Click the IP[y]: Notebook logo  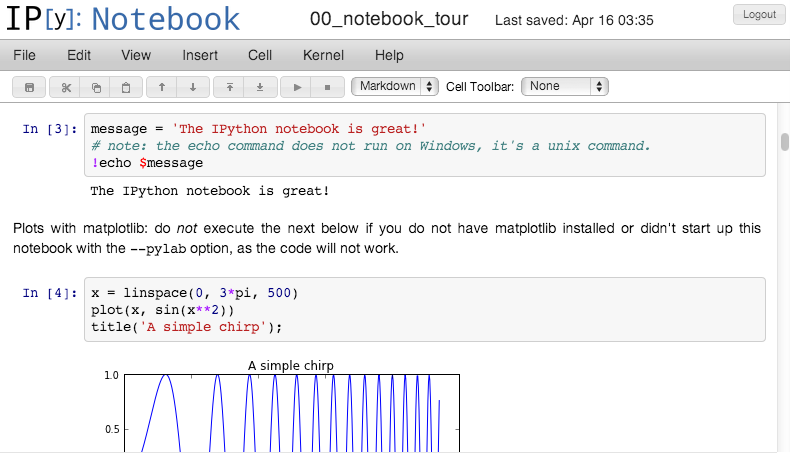pyautogui.click(x=123, y=19)
